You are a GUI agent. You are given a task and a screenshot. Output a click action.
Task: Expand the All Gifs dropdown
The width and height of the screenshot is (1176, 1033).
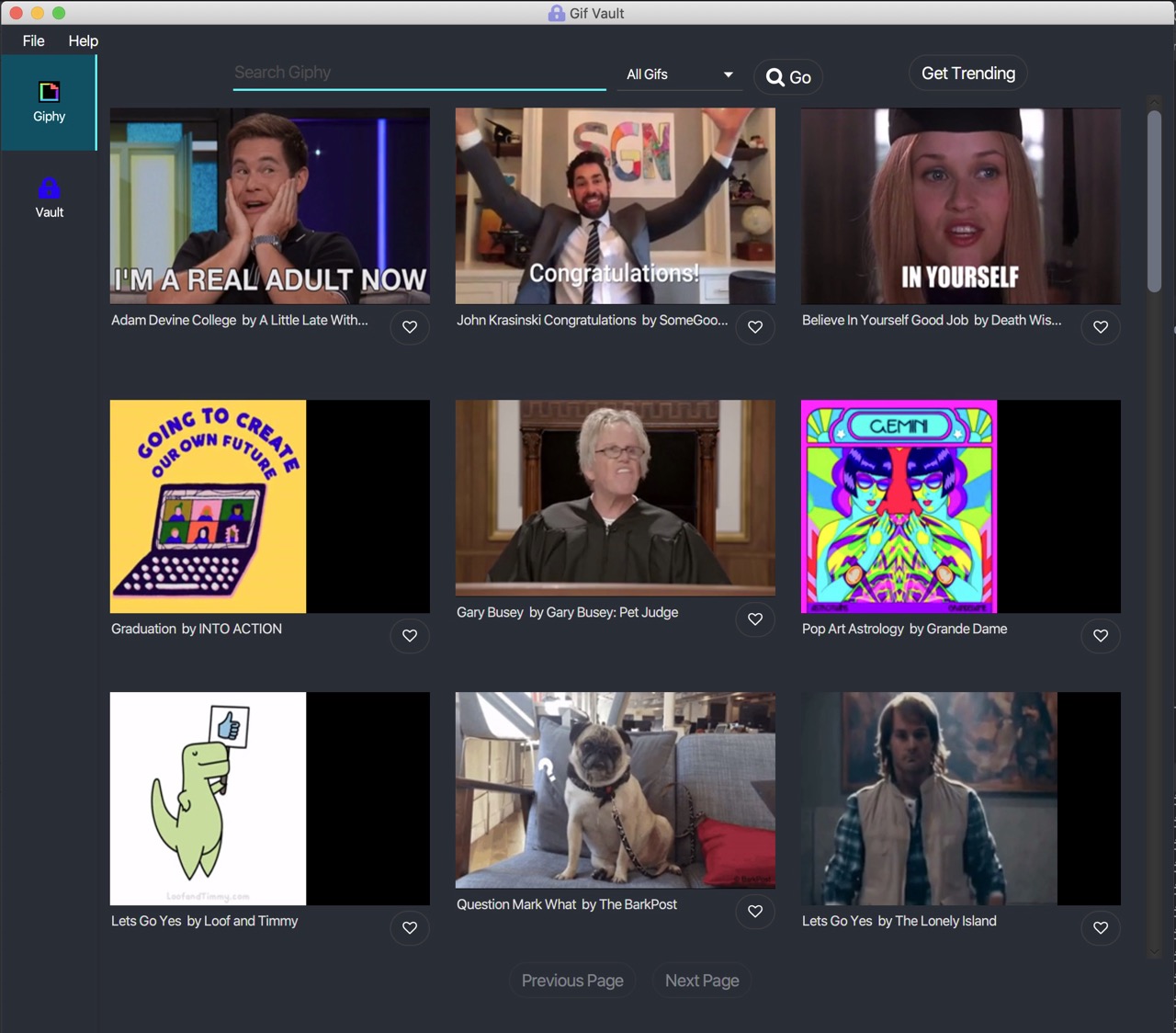click(680, 74)
